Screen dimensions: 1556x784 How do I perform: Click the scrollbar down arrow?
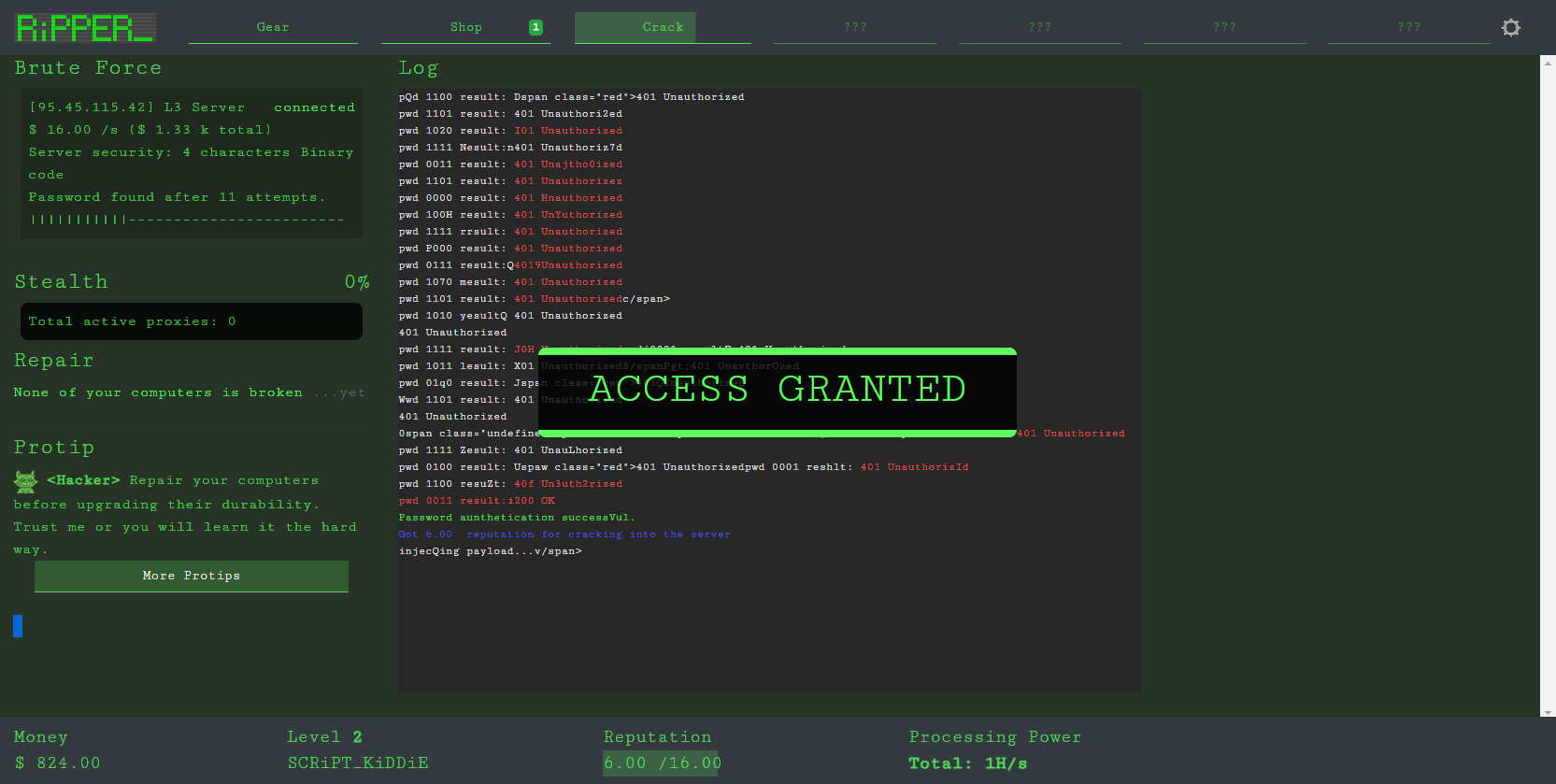coord(1548,712)
